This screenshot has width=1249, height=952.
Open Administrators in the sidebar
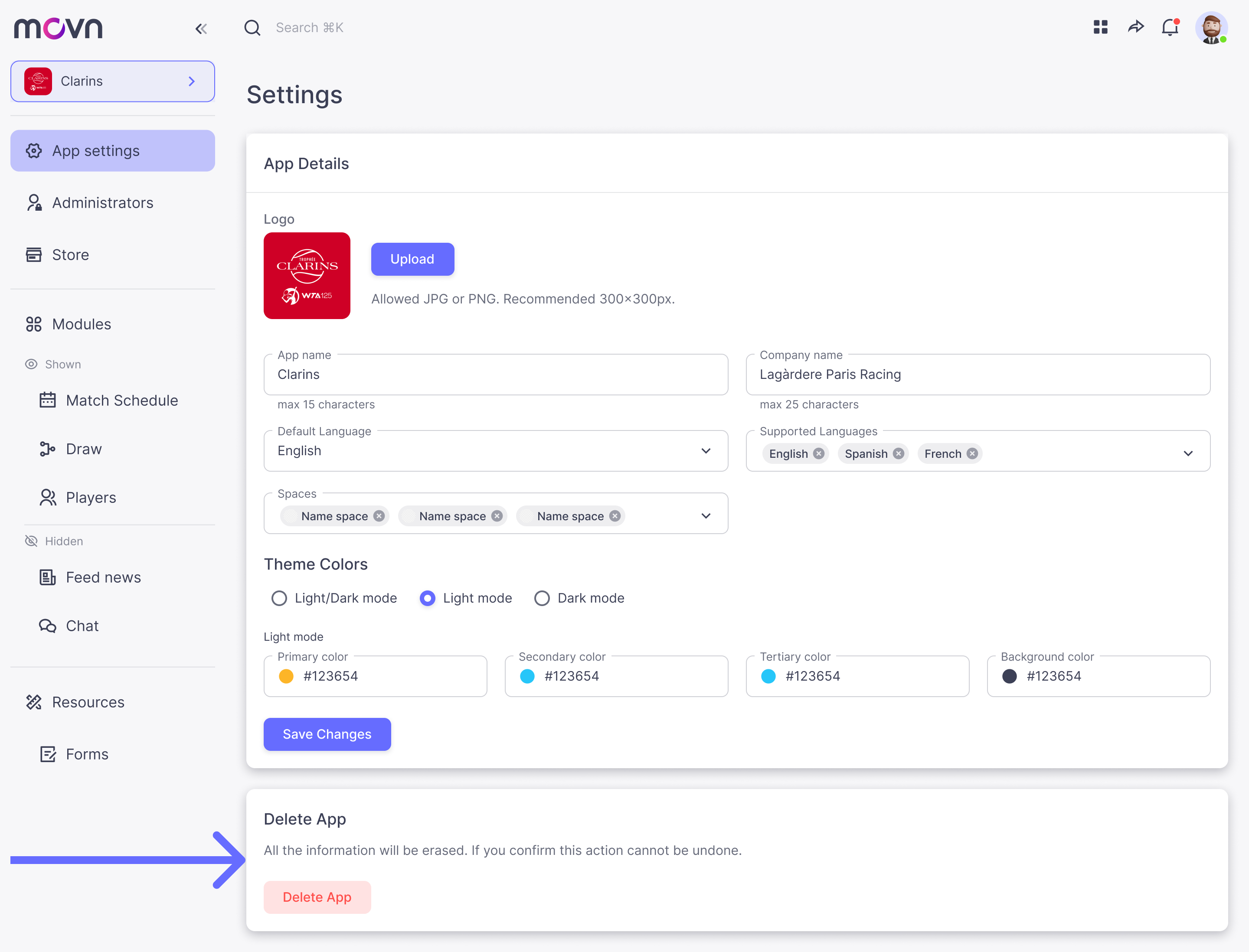(x=103, y=202)
